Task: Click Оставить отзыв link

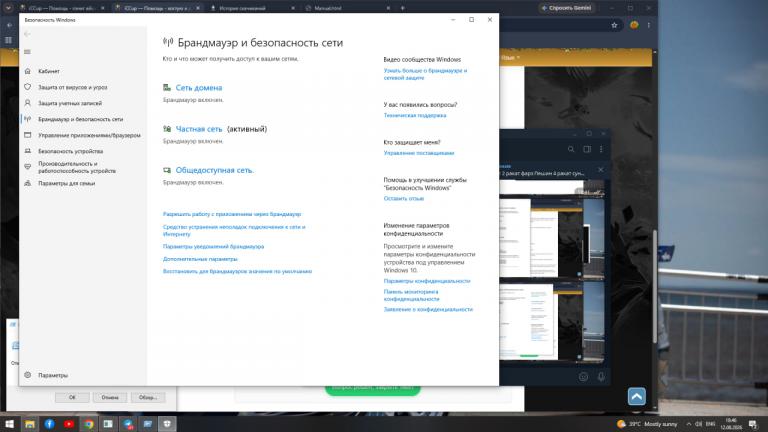Action: (404, 198)
